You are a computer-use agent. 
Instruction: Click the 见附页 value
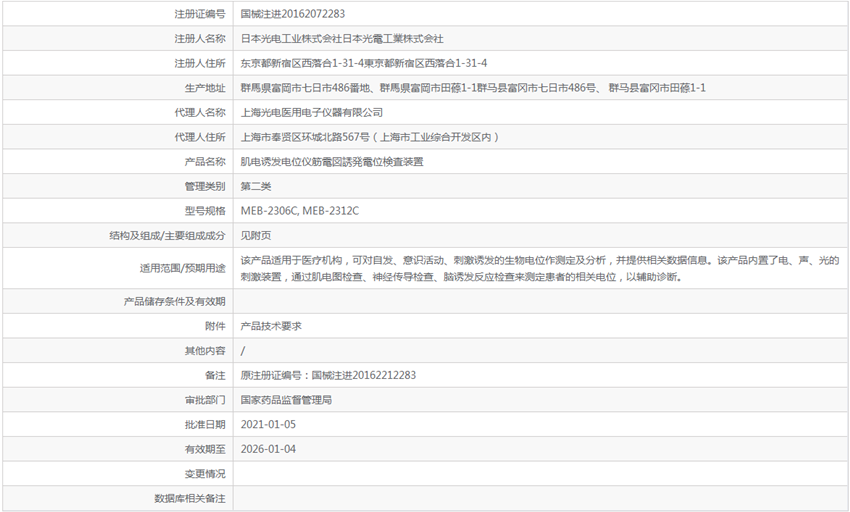coord(256,235)
